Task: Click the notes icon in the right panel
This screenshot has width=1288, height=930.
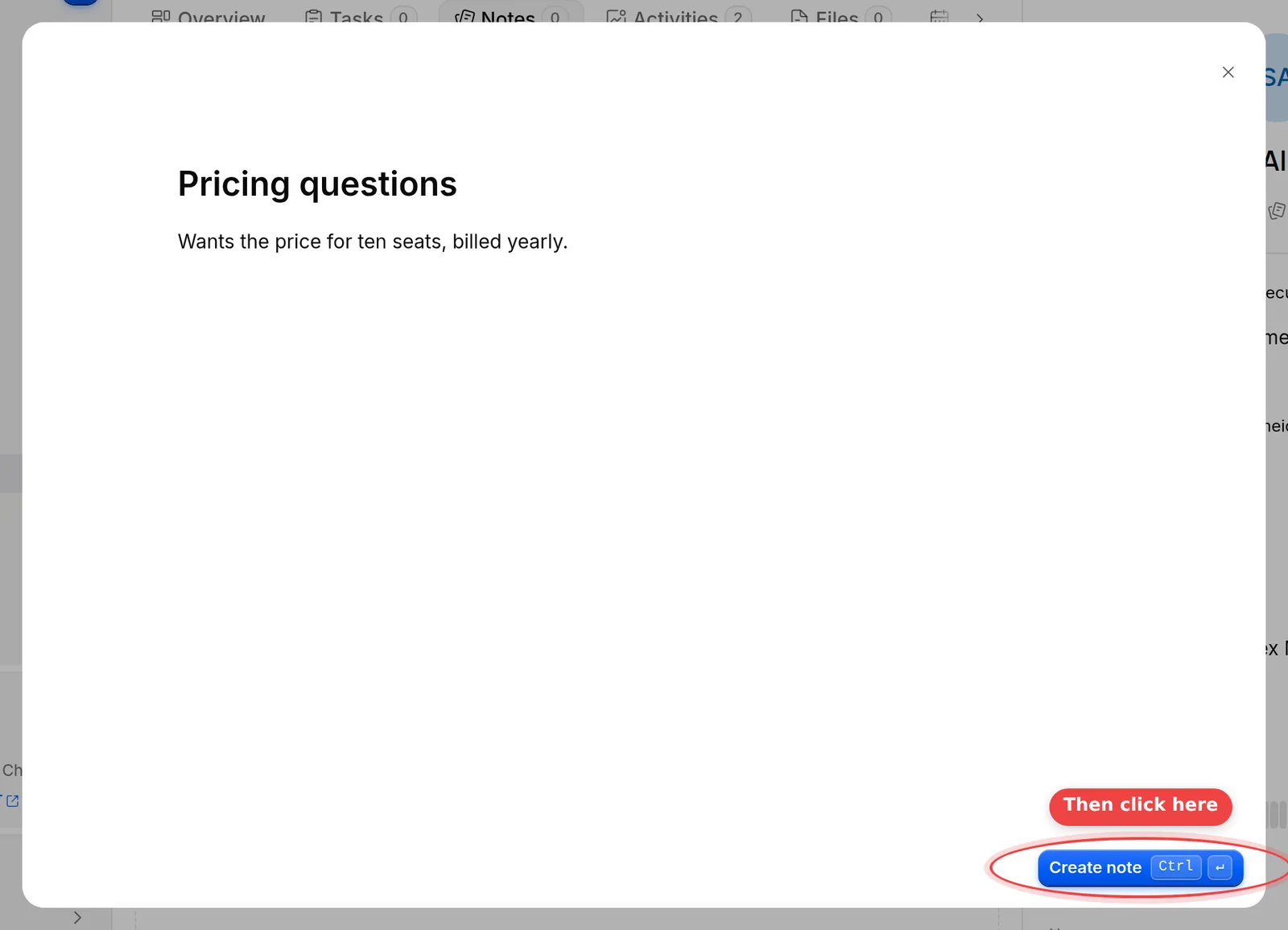Action: 1277,211
